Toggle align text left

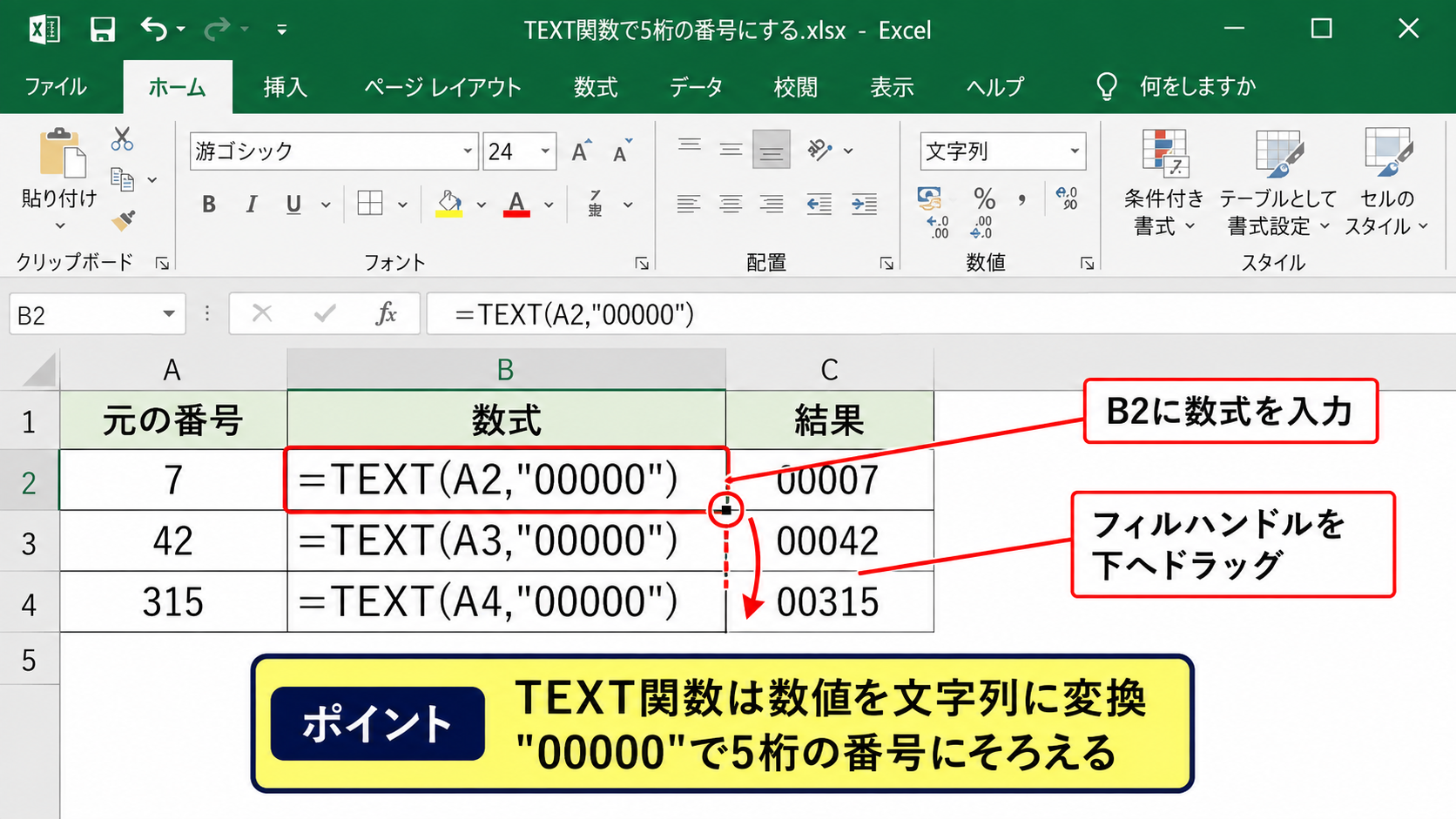(689, 205)
